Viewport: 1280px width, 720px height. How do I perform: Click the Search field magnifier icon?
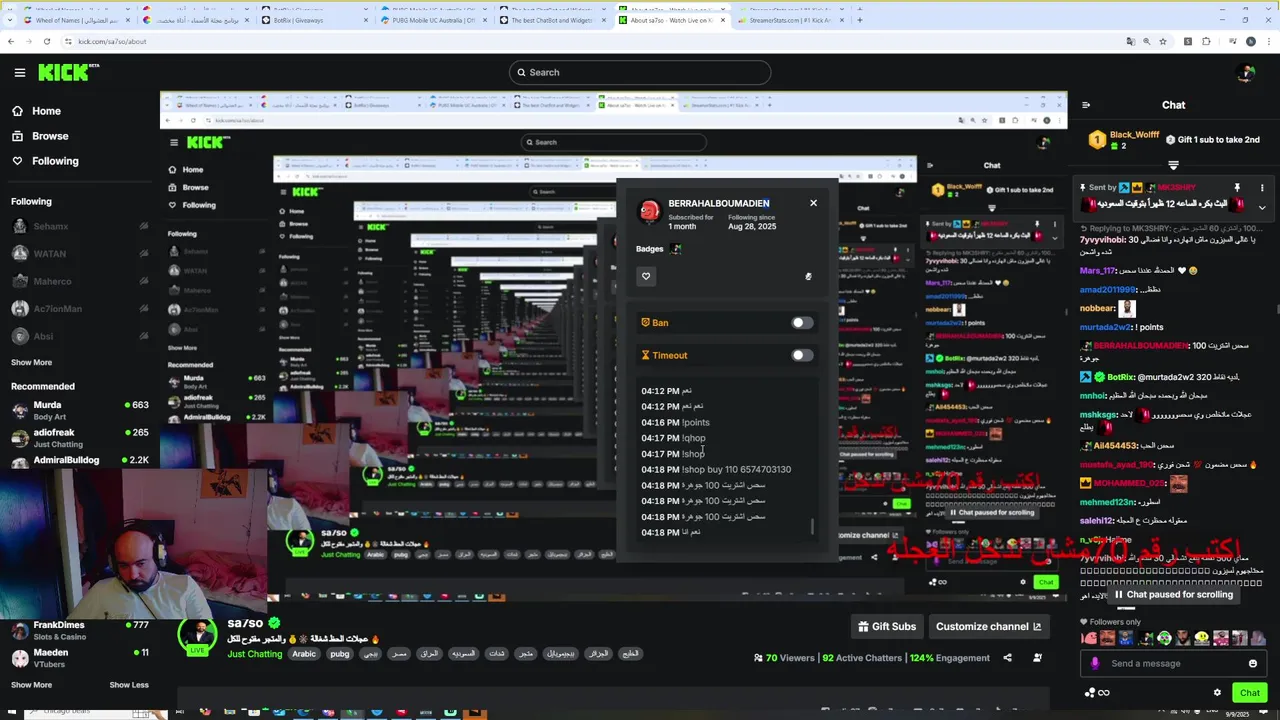point(520,72)
